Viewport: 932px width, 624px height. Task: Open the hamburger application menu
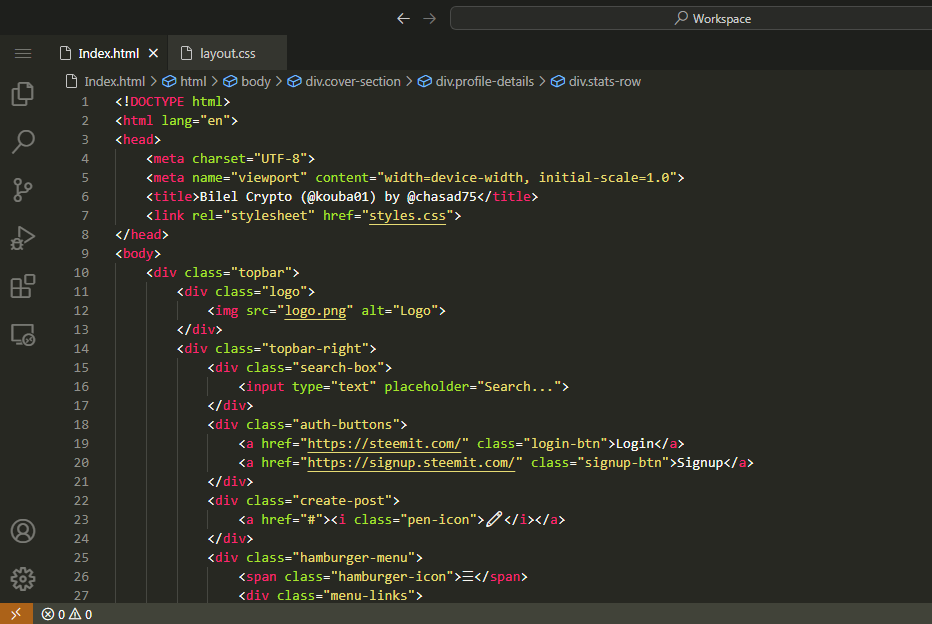tap(23, 54)
